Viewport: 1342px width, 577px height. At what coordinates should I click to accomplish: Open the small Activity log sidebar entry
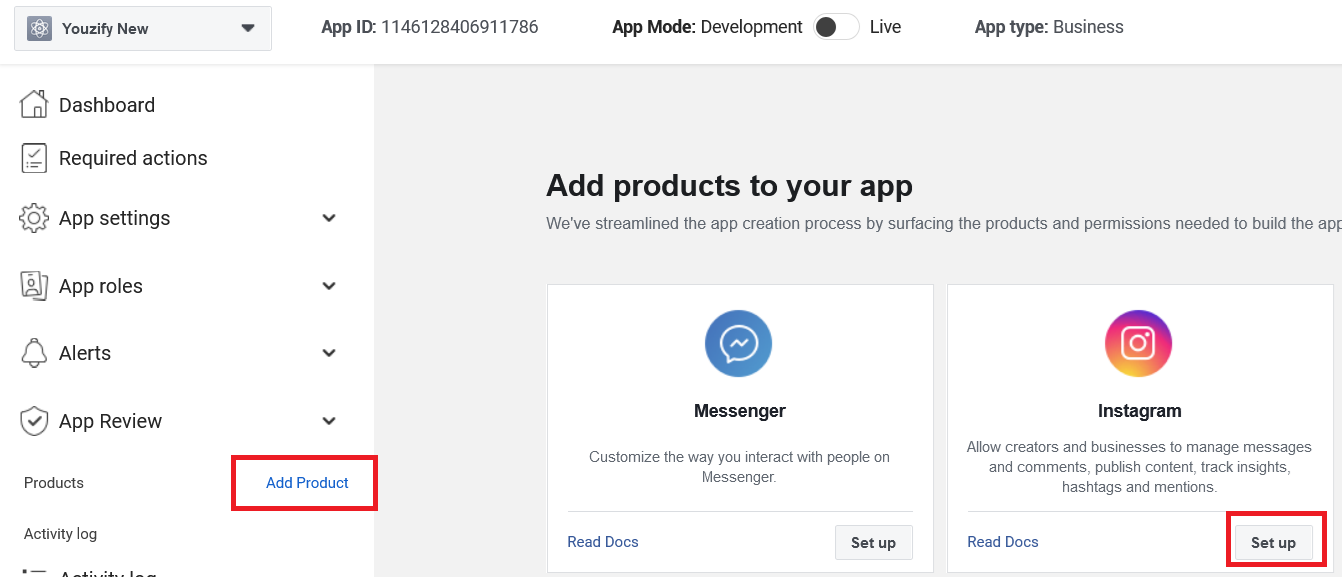(x=60, y=534)
